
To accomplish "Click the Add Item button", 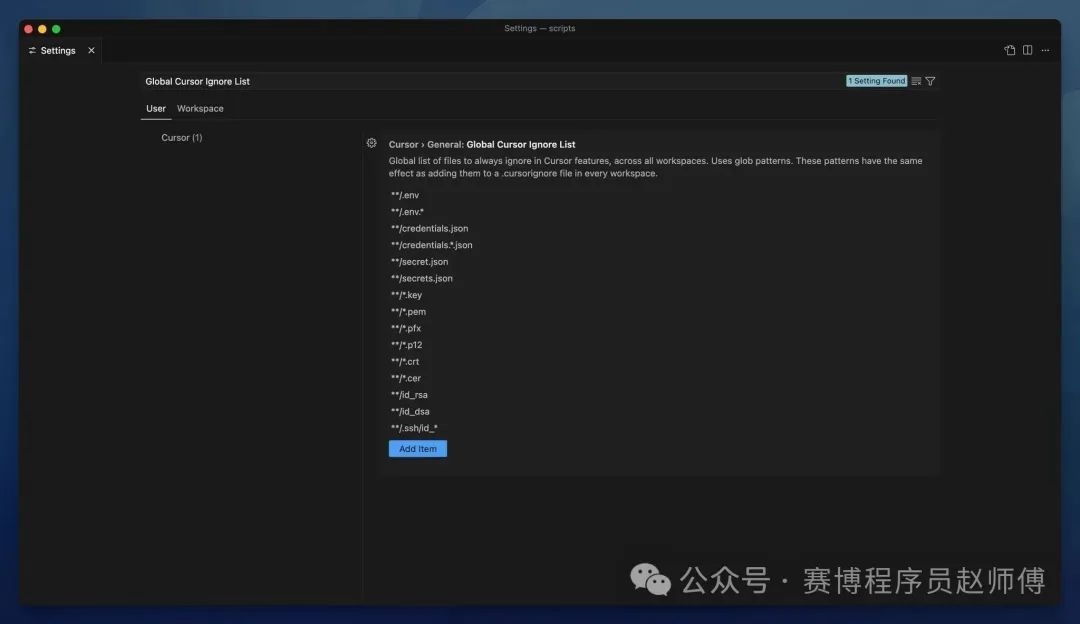I will pos(417,449).
